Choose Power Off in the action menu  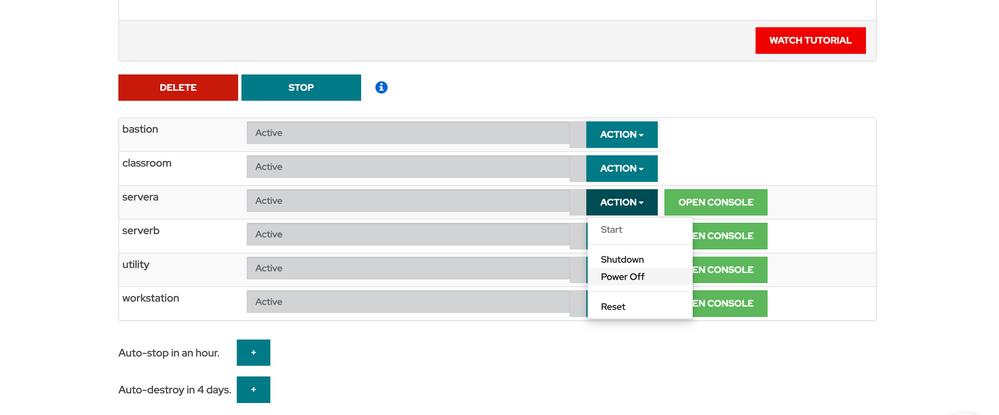(x=622, y=277)
